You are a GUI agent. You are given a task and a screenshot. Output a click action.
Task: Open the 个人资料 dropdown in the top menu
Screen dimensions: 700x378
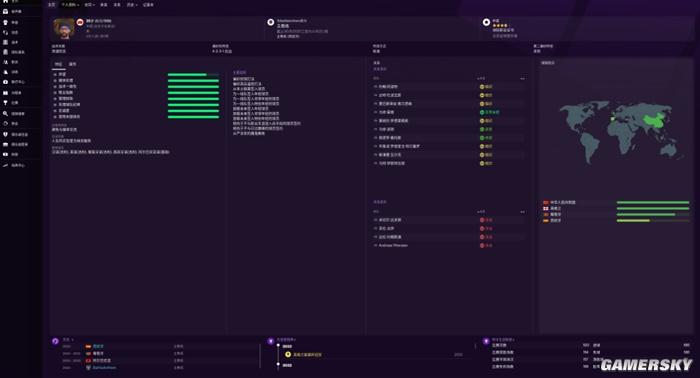coord(70,4)
